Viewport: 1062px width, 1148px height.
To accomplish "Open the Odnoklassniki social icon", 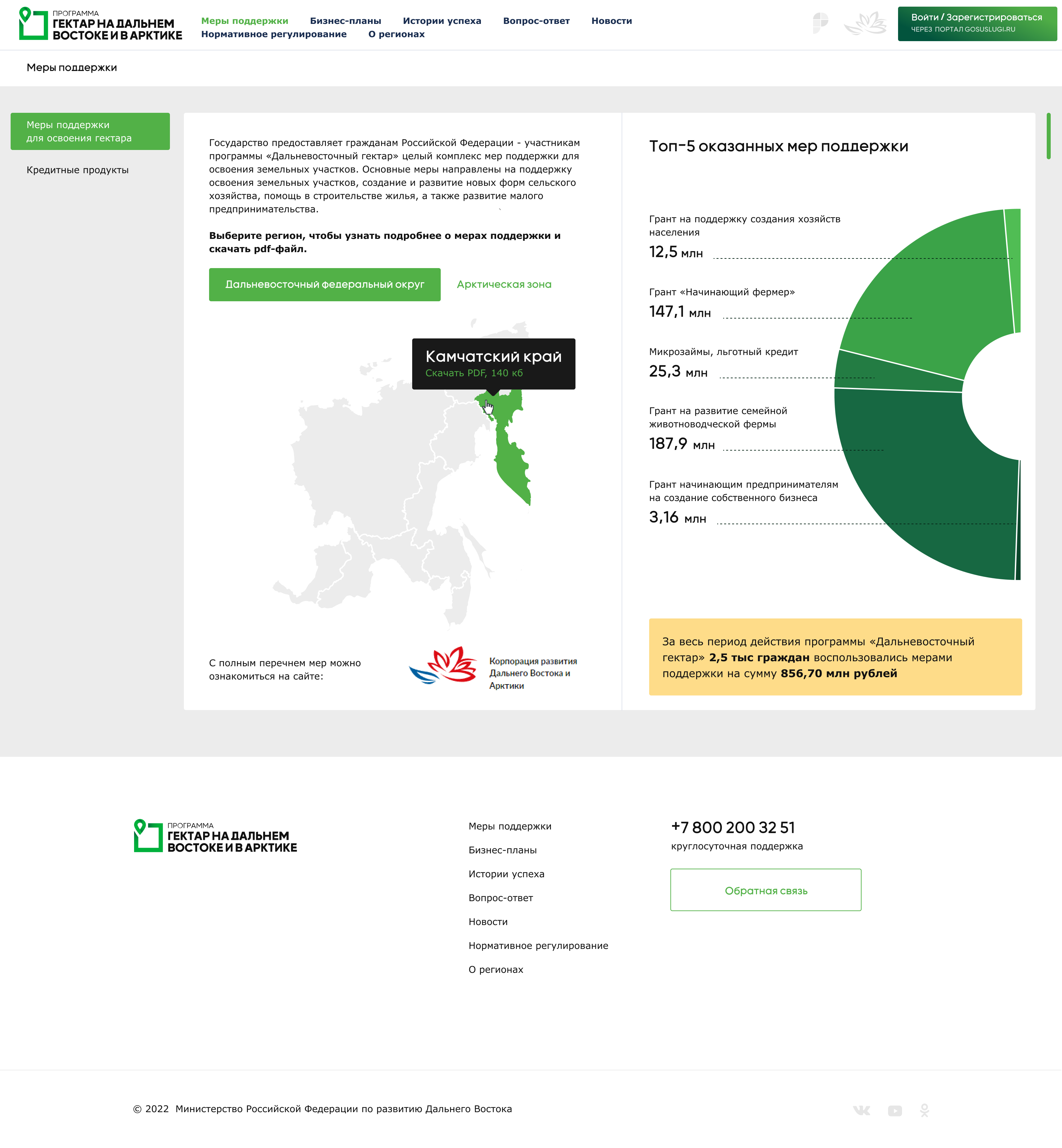I will tap(924, 1110).
